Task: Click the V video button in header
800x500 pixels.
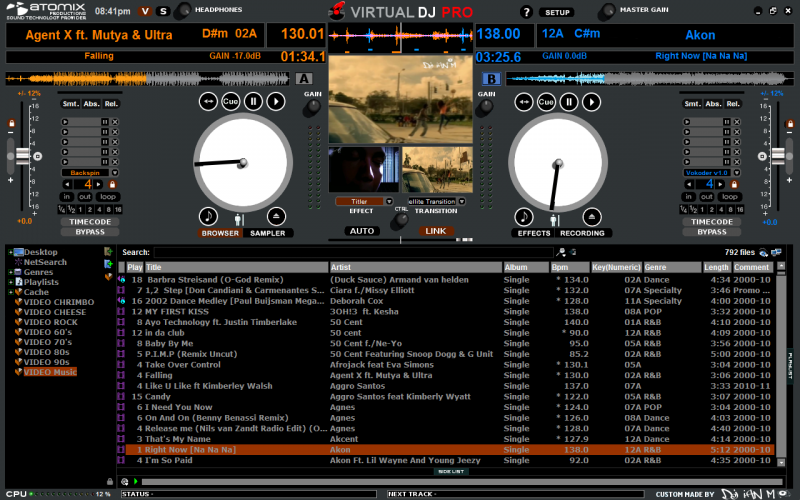Action: pyautogui.click(x=145, y=11)
